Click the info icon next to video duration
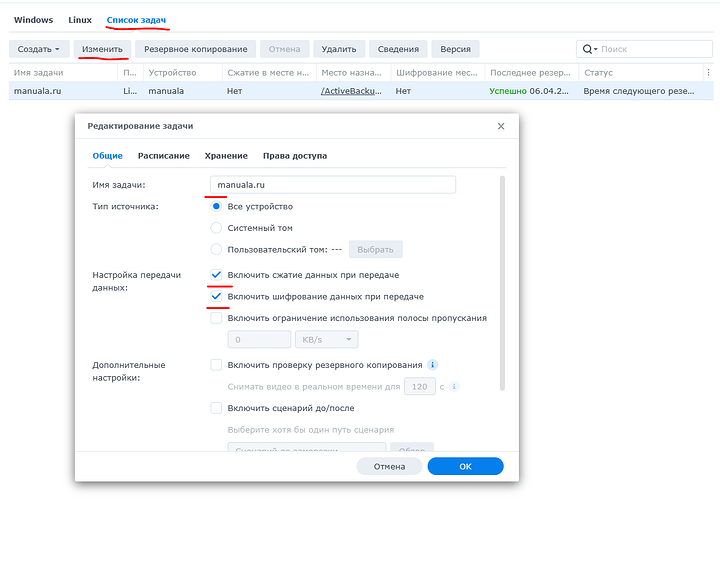The height and width of the screenshot is (562, 720). tap(454, 386)
